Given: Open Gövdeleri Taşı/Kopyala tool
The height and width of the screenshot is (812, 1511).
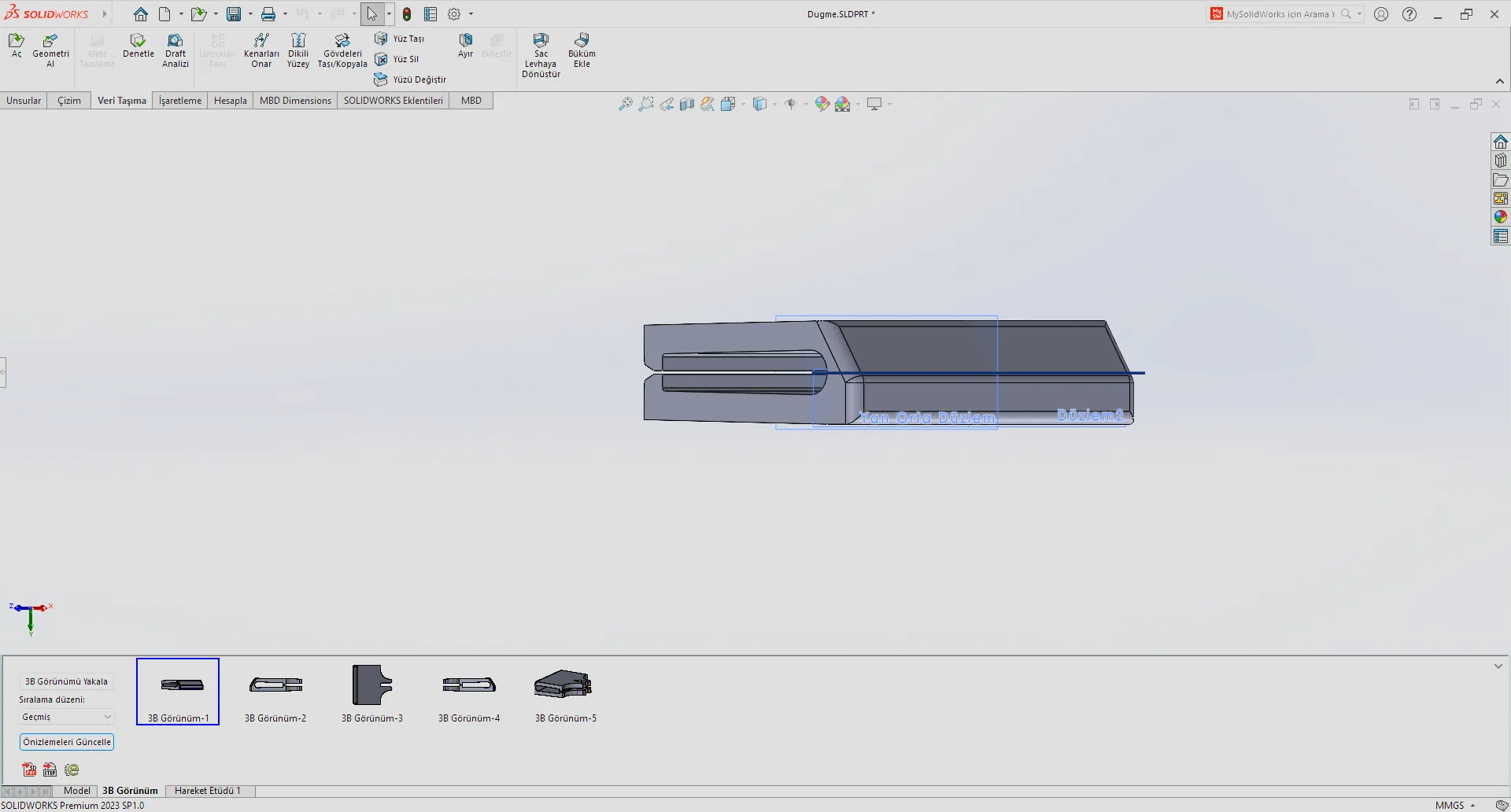Looking at the screenshot, I should [342, 50].
